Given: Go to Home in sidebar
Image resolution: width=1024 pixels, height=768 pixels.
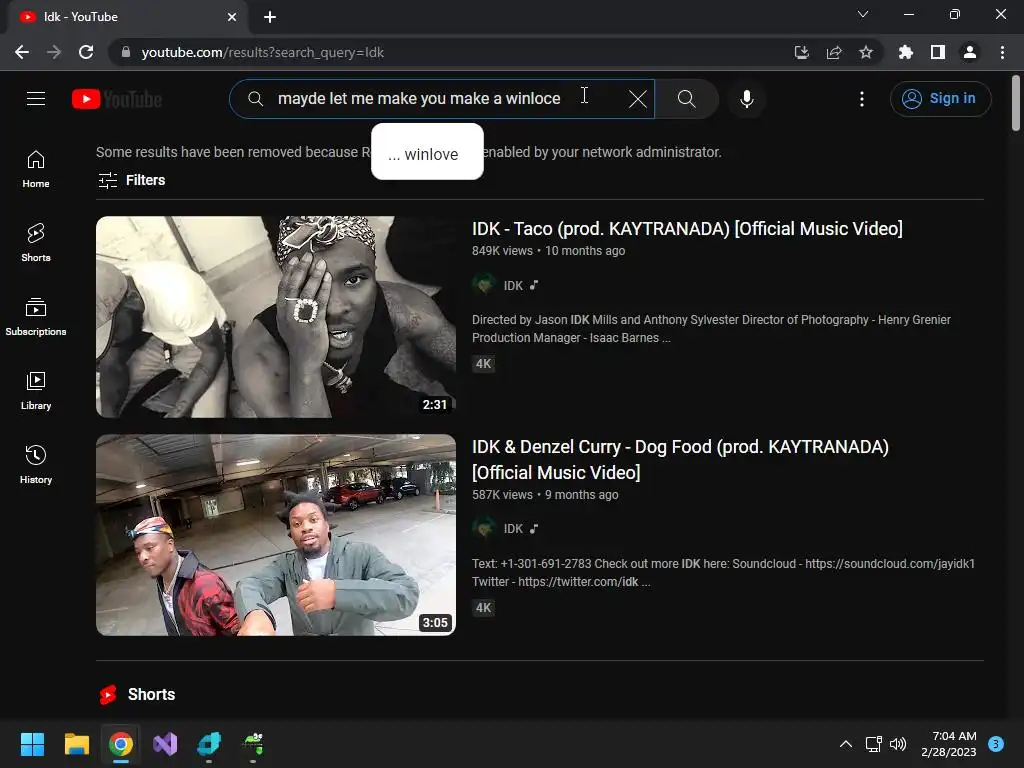Looking at the screenshot, I should tap(36, 169).
